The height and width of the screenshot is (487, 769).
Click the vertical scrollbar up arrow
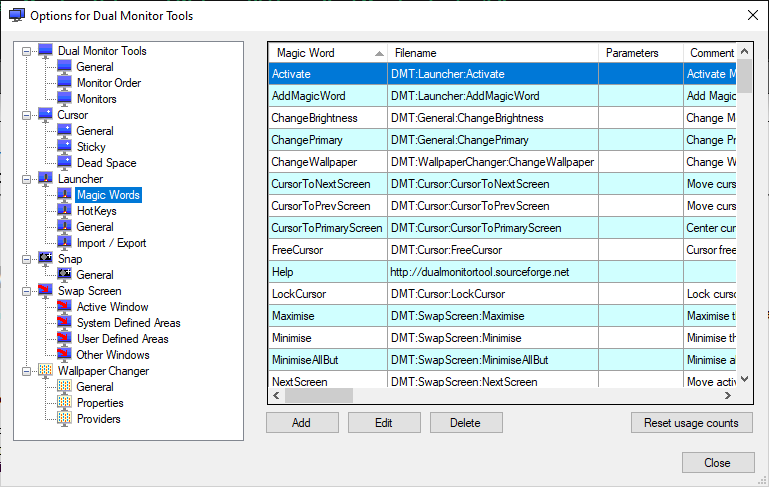point(744,51)
